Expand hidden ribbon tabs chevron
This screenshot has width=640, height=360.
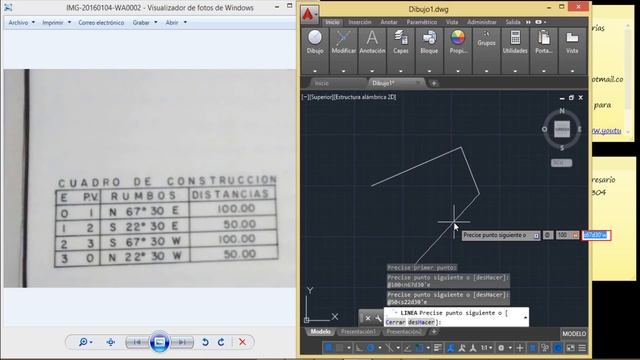[528, 22]
